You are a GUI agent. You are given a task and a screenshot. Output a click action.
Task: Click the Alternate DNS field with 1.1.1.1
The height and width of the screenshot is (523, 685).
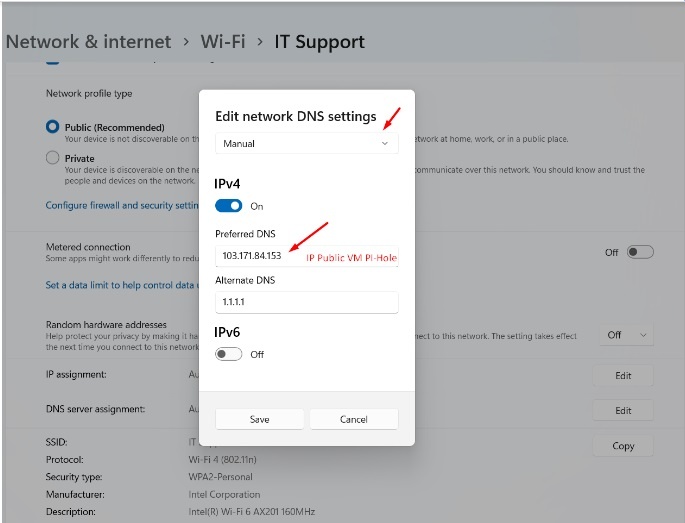[x=306, y=302]
